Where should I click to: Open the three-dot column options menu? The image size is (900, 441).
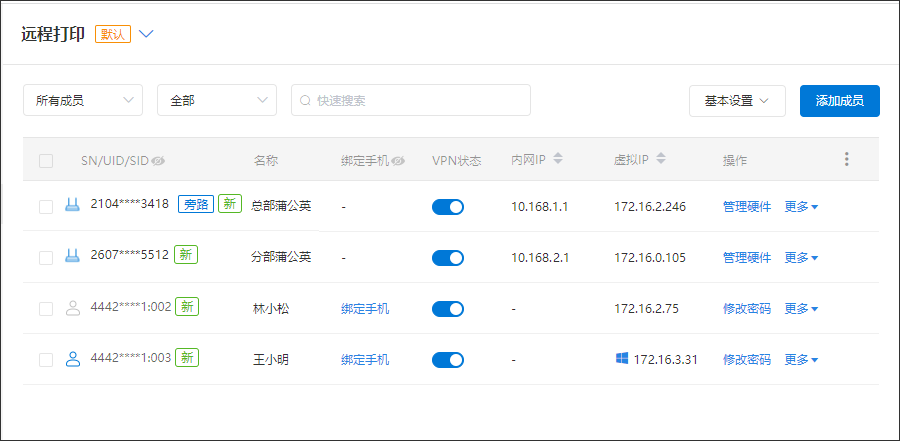847,159
